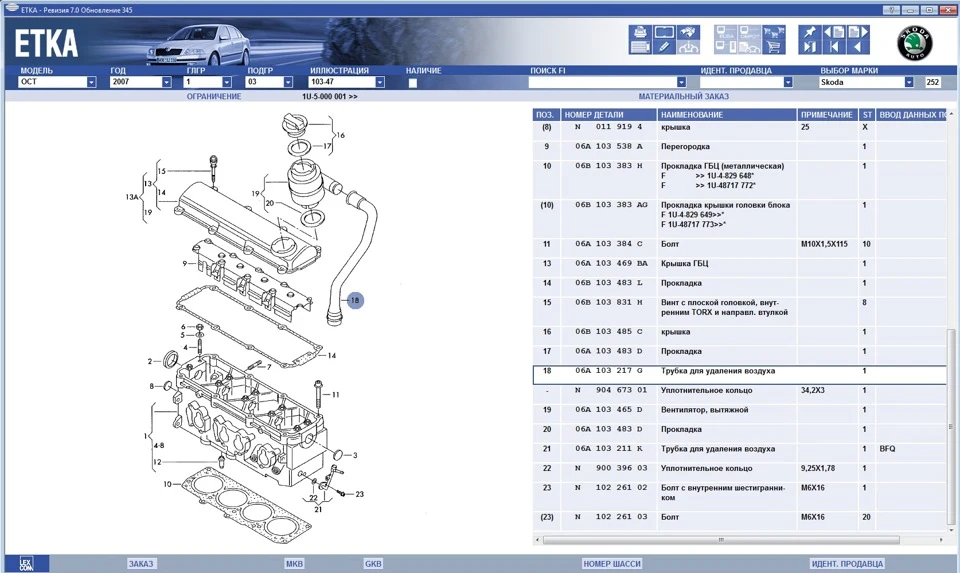Image resolution: width=960 pixels, height=573 pixels.
Task: Click the НОМЕР ДЕТАЛИ column header
Action: pyautogui.click(x=609, y=114)
